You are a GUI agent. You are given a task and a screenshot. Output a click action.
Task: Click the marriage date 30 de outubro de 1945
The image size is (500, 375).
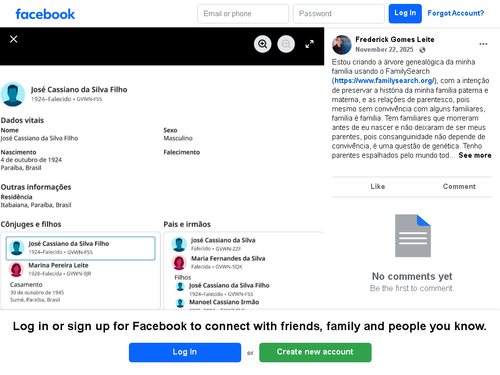[37, 293]
